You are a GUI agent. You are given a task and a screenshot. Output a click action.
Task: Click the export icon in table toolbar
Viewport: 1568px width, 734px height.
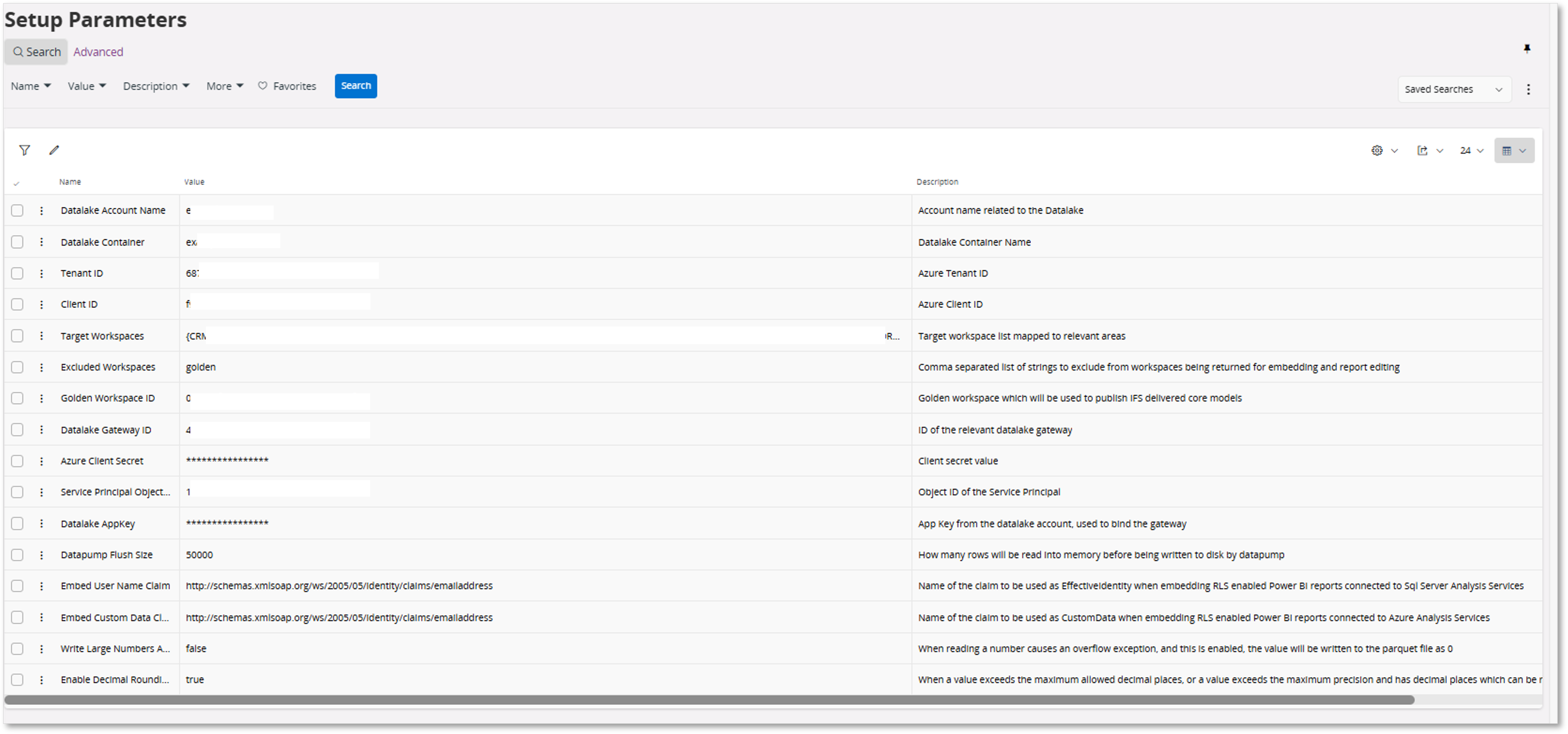(1422, 150)
